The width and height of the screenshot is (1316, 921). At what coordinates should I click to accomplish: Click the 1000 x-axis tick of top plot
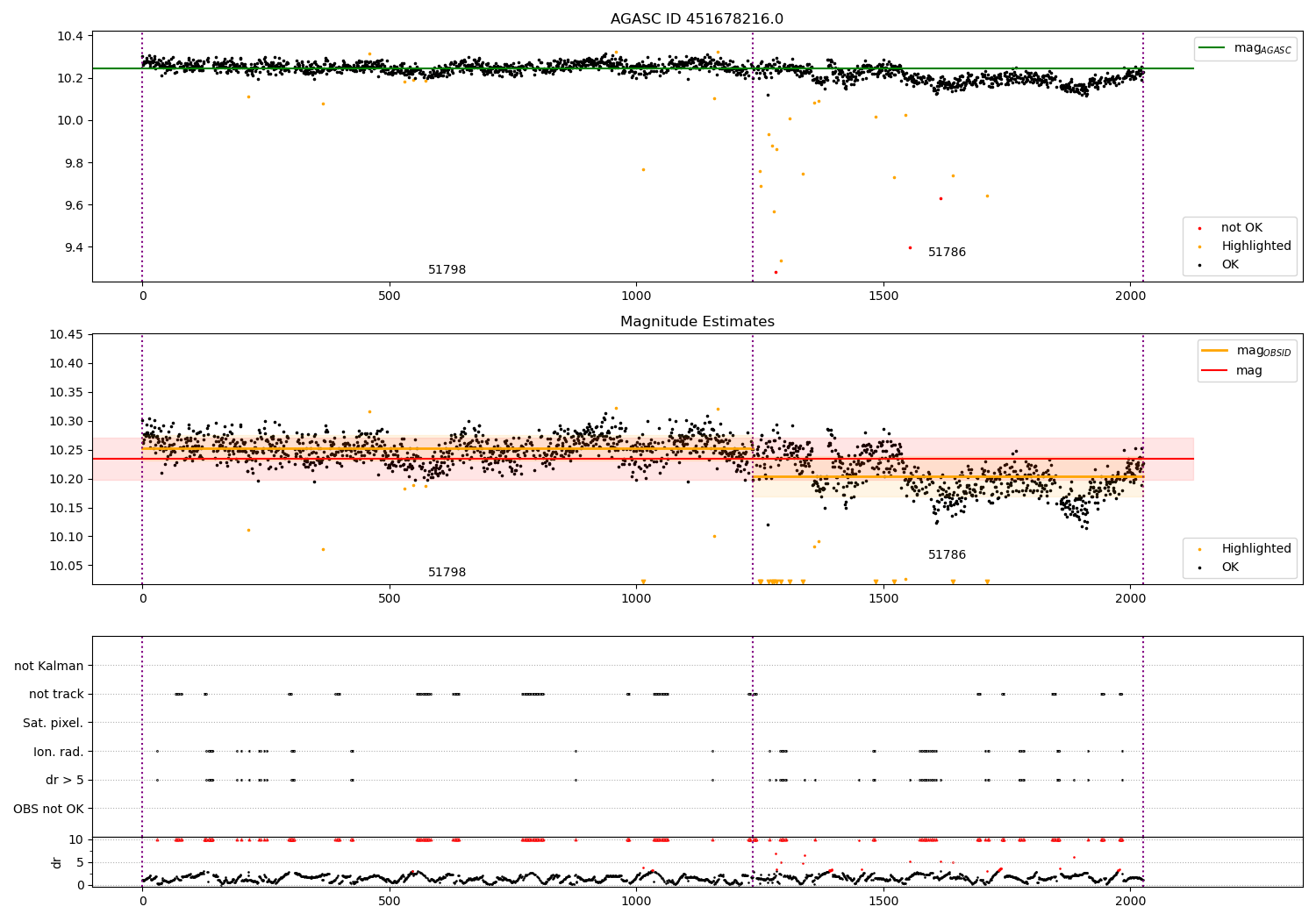[636, 296]
